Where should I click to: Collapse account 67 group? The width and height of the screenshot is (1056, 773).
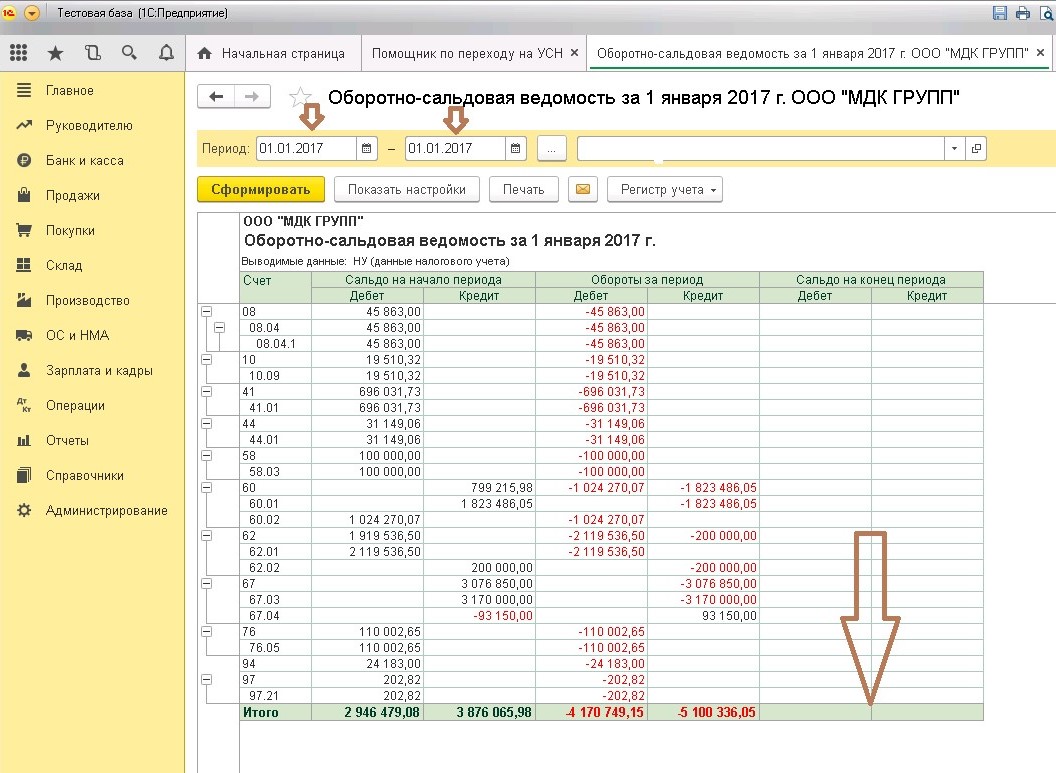tap(207, 584)
